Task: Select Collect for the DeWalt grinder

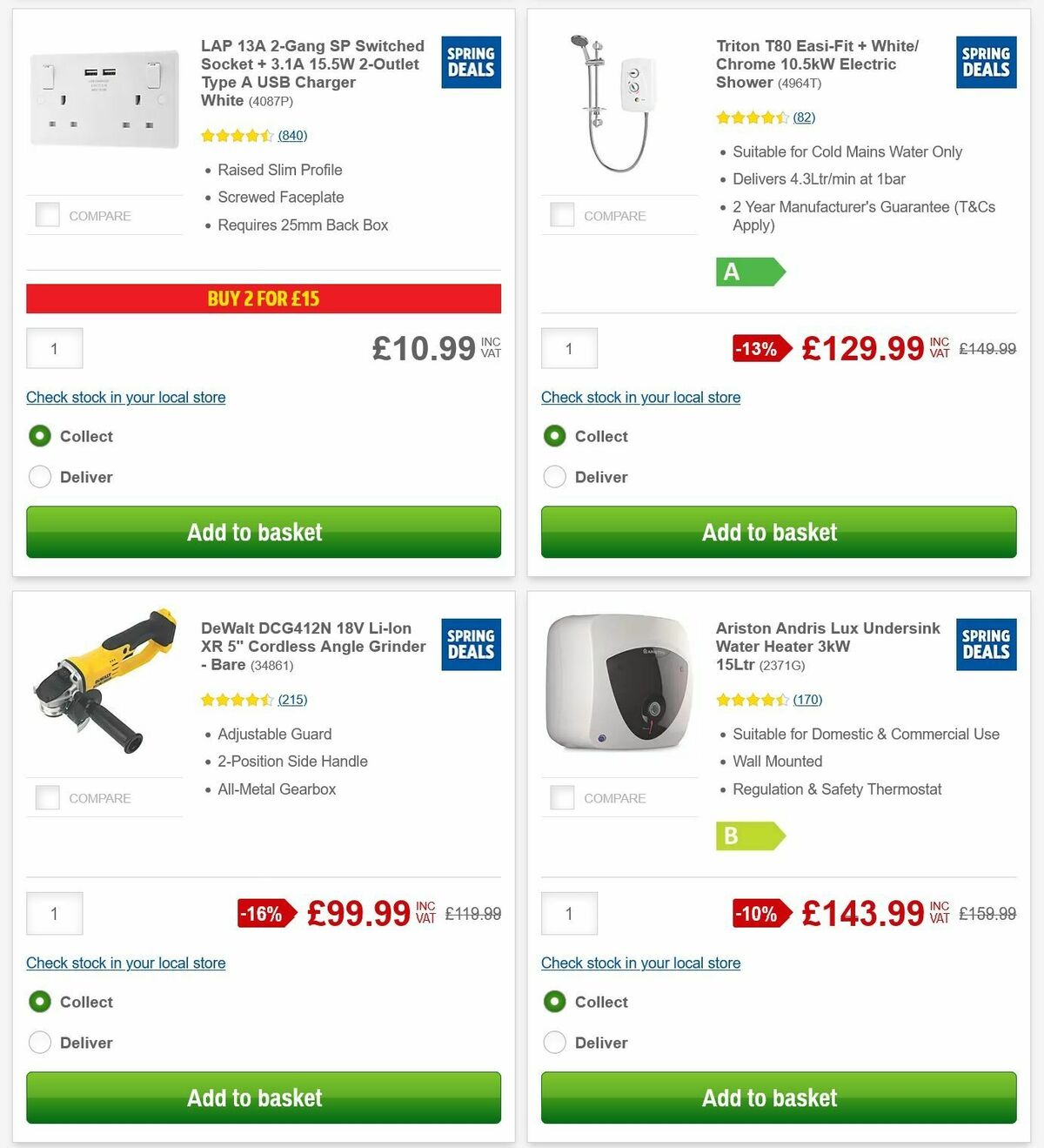Action: point(39,1002)
